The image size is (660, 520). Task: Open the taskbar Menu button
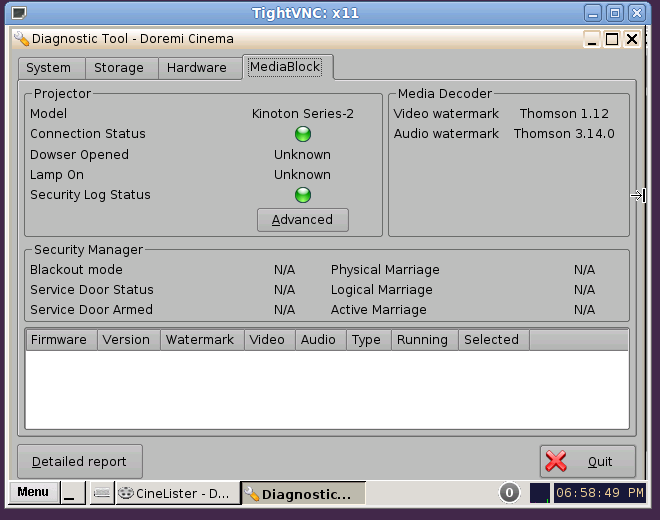tap(33, 492)
